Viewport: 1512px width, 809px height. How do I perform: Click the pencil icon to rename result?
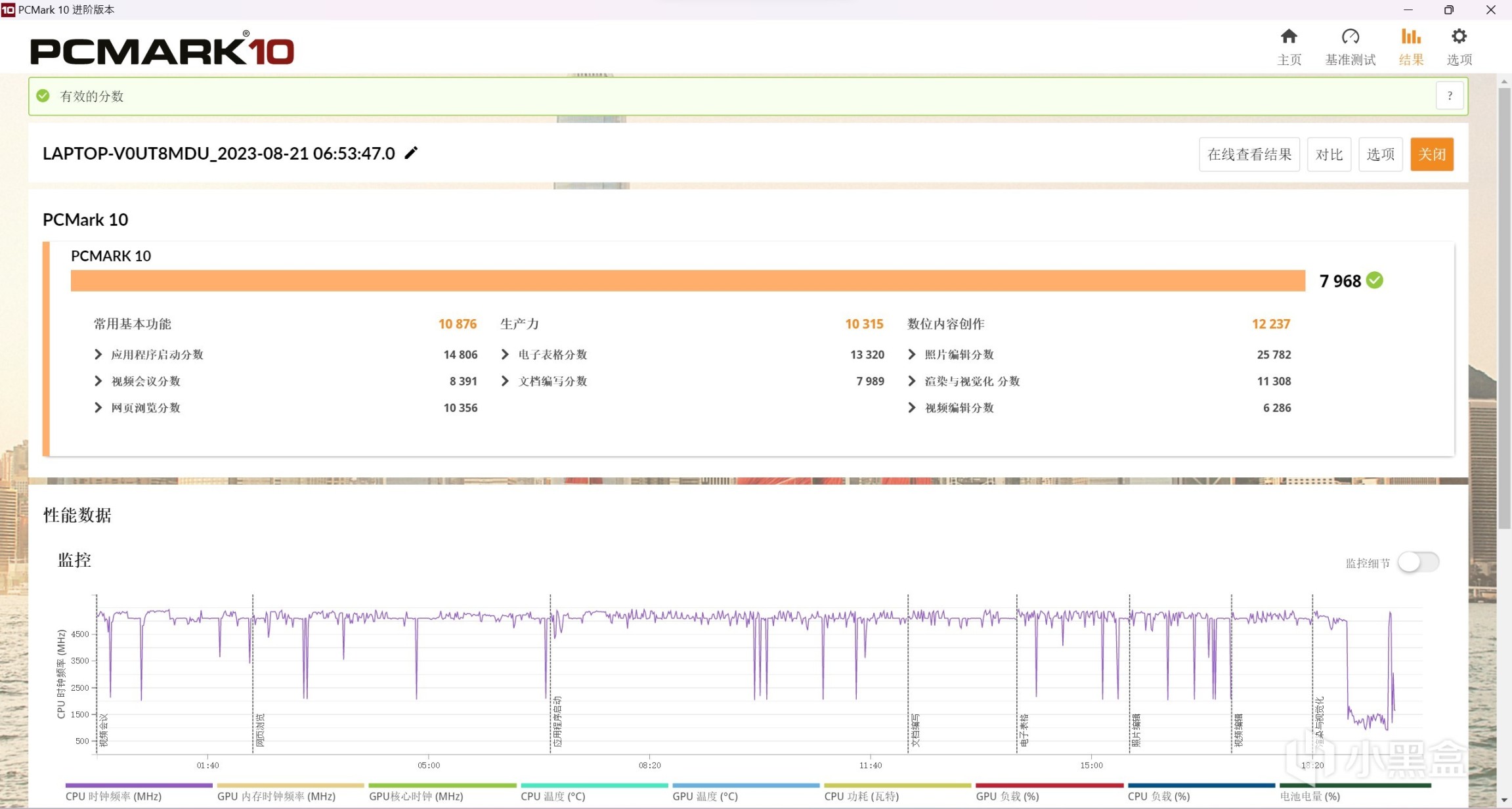click(x=411, y=153)
